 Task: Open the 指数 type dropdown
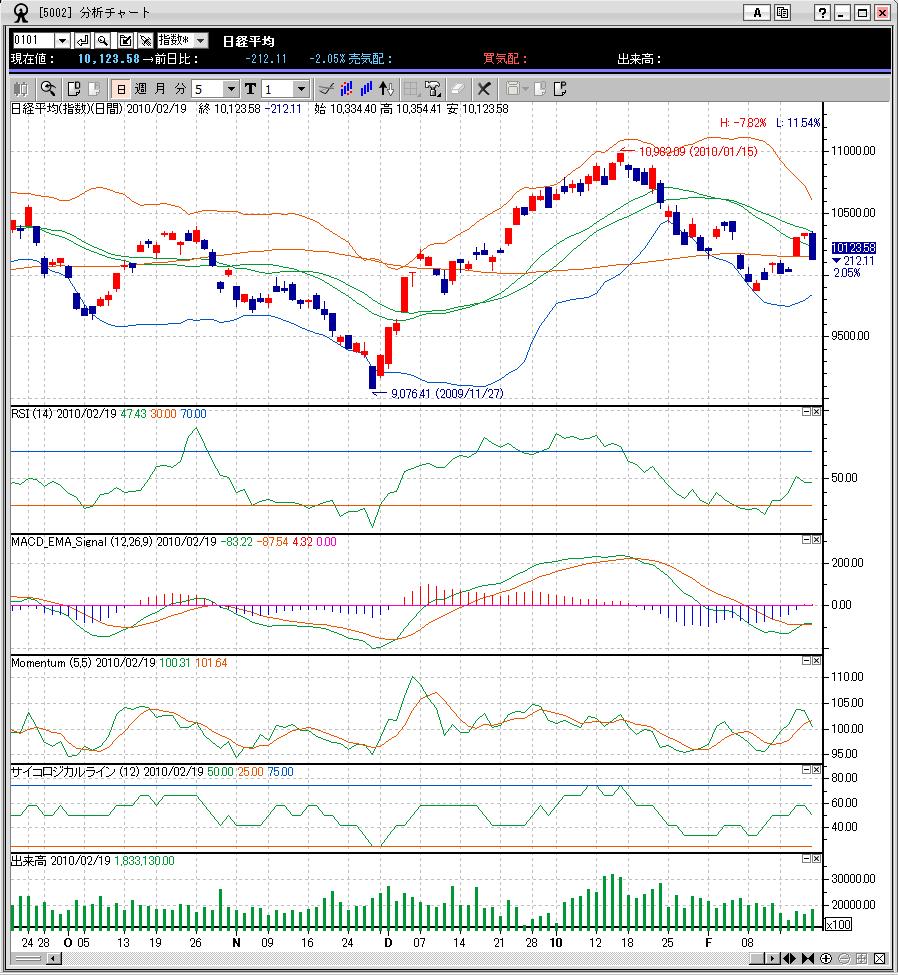tap(200, 40)
